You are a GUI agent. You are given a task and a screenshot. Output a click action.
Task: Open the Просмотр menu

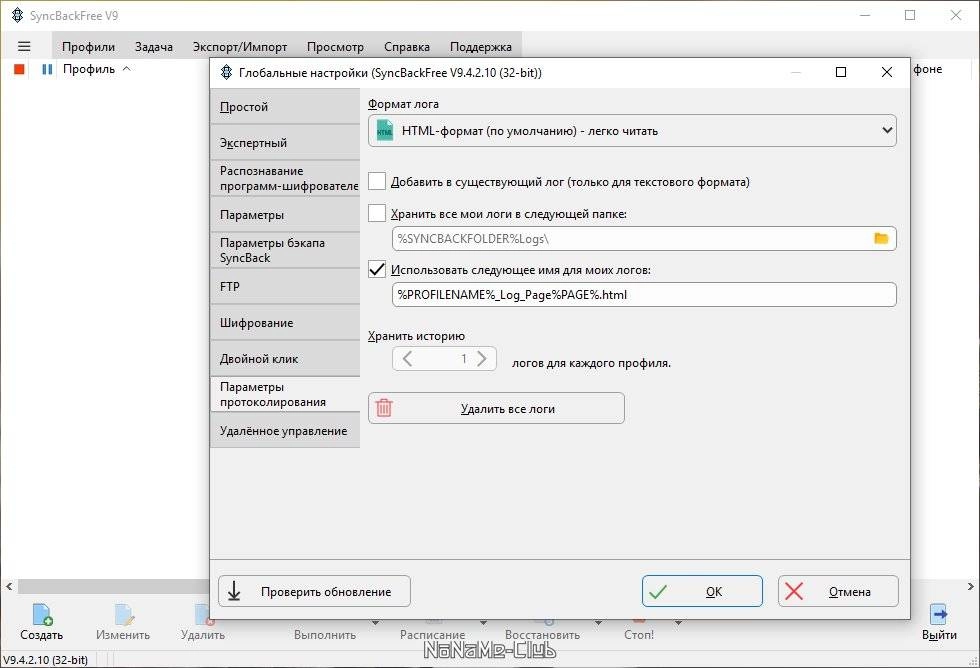(335, 46)
